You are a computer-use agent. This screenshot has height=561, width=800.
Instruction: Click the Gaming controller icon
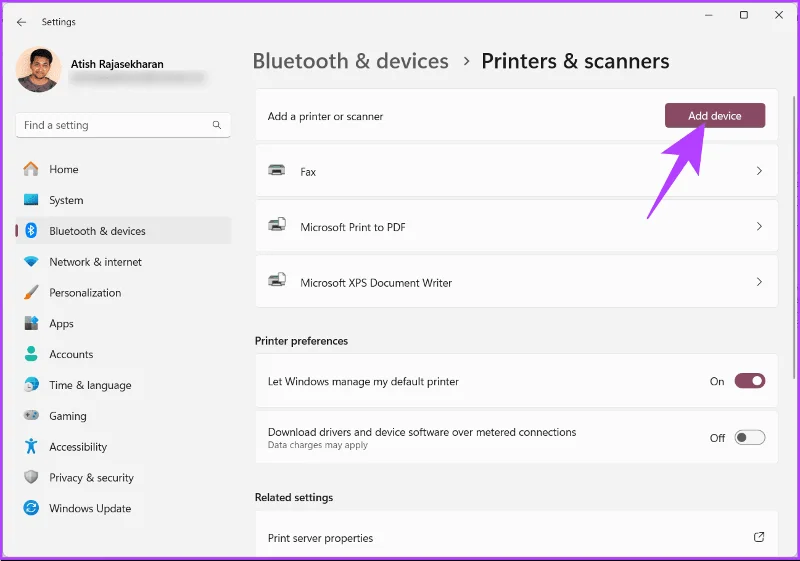31,415
